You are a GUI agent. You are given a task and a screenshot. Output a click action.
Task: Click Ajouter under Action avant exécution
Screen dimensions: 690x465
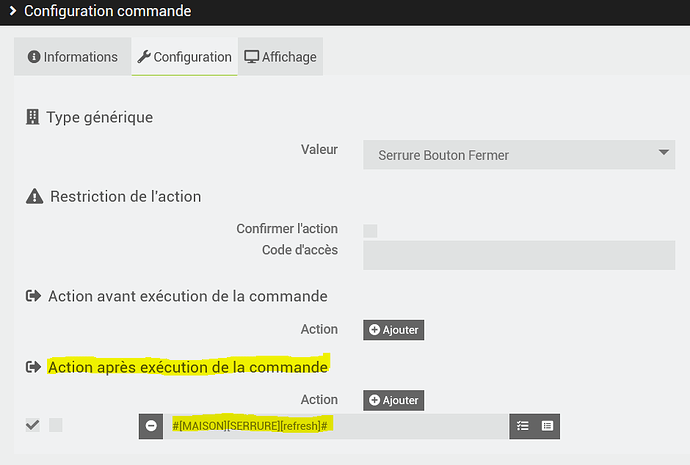(x=393, y=330)
